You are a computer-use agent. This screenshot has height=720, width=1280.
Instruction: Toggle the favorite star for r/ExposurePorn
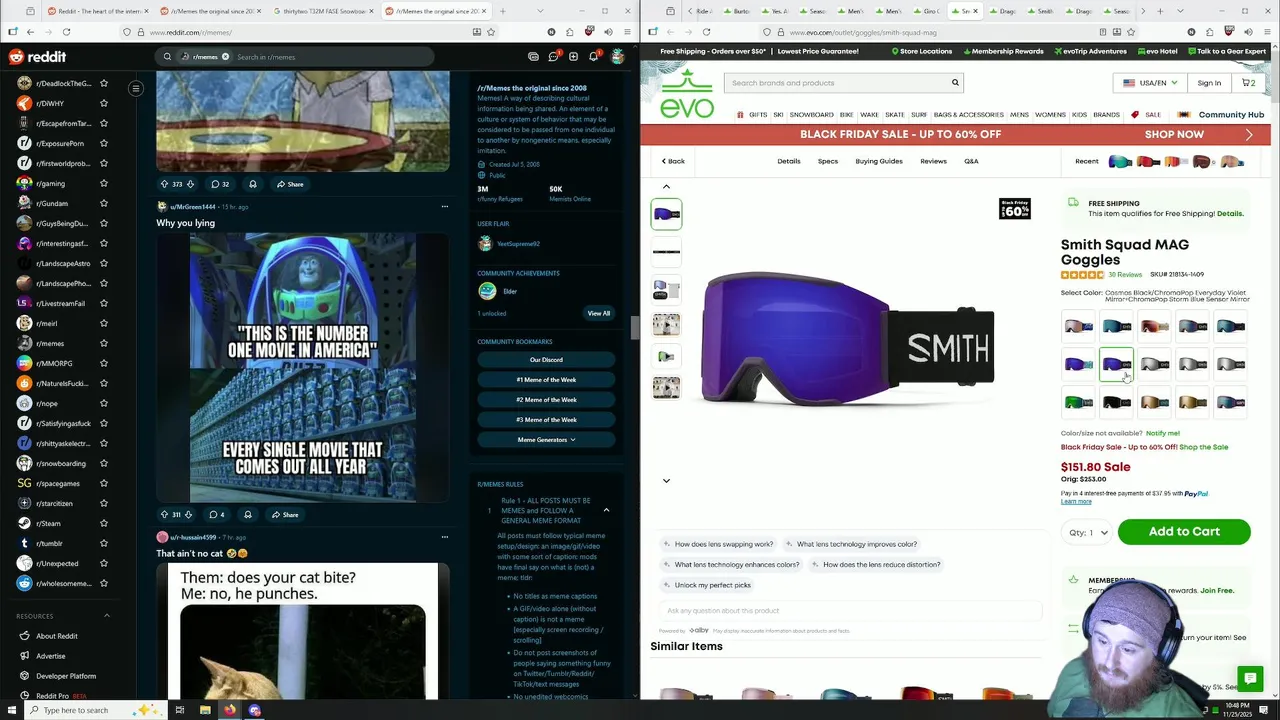click(x=104, y=143)
